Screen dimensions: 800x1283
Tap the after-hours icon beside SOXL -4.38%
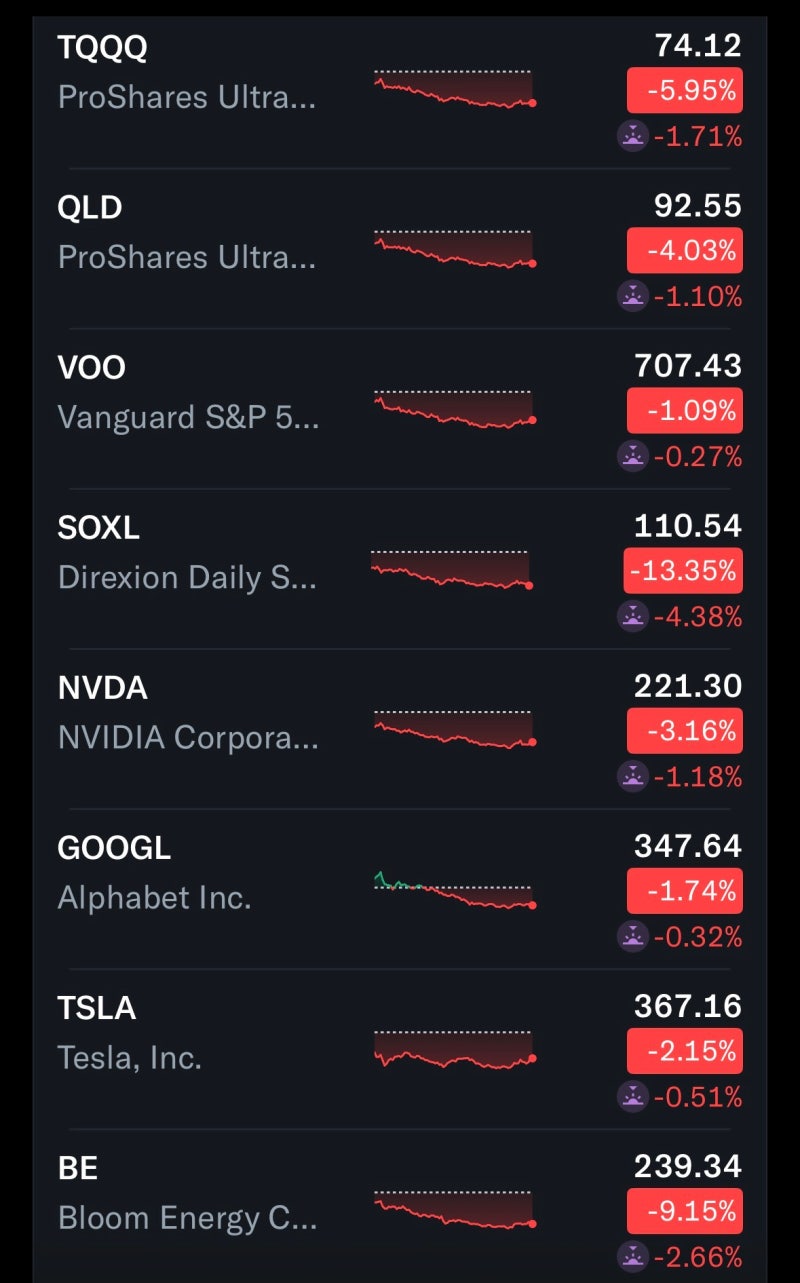coord(633,617)
